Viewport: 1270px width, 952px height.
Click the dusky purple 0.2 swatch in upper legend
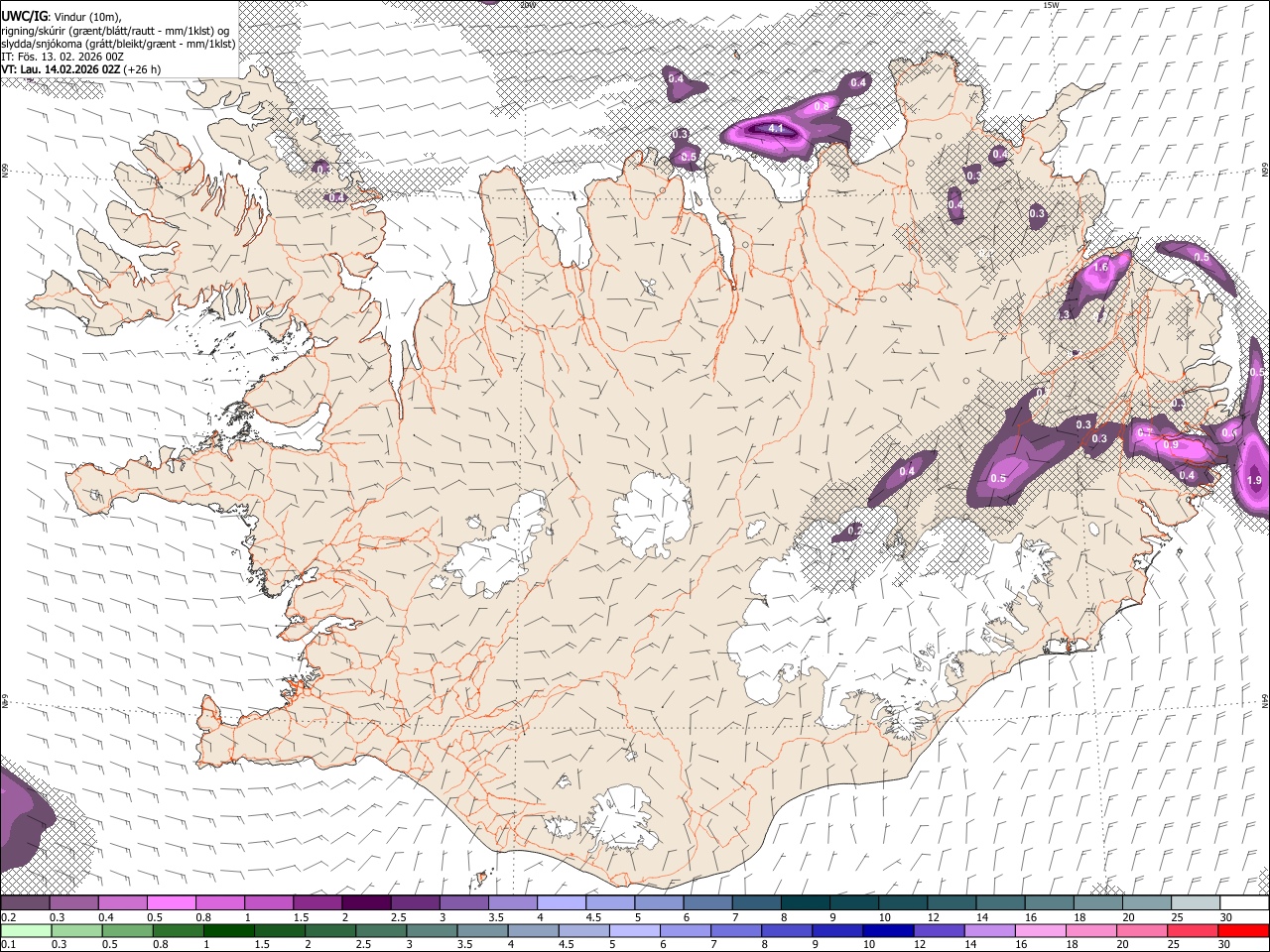pos(26,903)
